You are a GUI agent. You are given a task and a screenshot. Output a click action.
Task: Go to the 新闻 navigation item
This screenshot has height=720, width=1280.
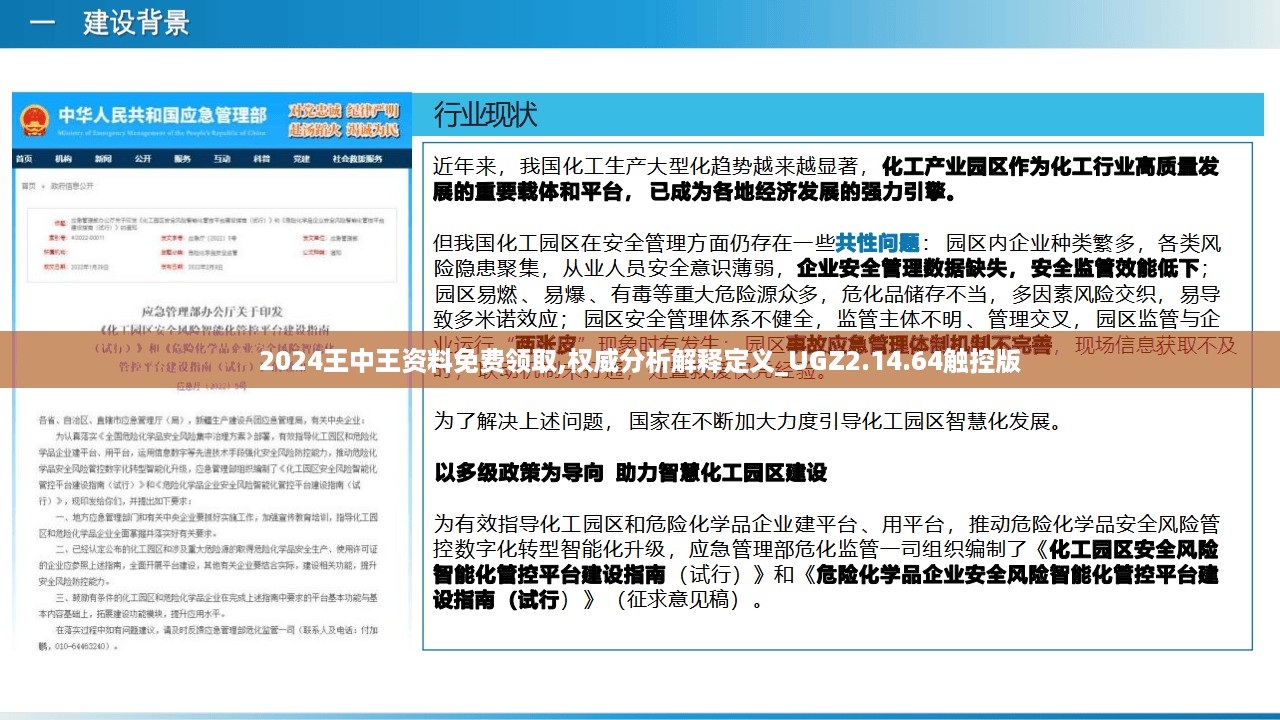coord(102,159)
